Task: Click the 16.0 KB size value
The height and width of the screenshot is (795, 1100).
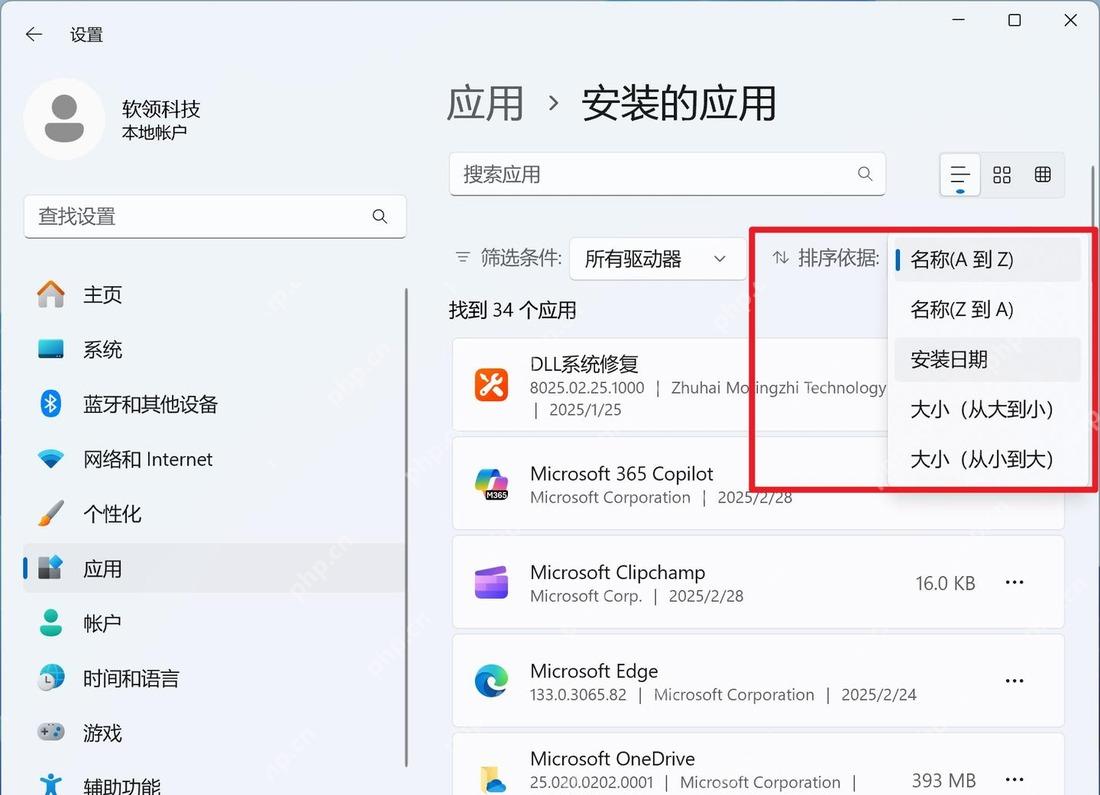Action: (x=945, y=583)
